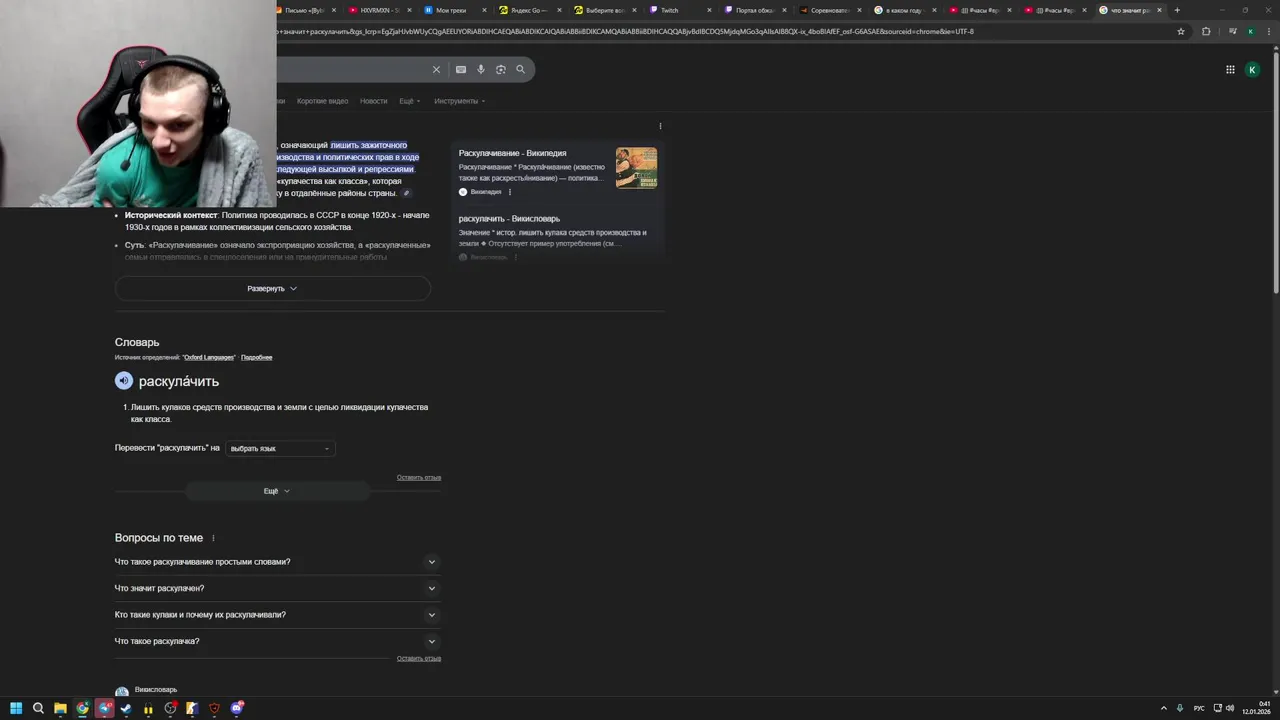The width and height of the screenshot is (1280, 720).
Task: Switch to the Яндекс Go browser tab
Action: pos(530,10)
